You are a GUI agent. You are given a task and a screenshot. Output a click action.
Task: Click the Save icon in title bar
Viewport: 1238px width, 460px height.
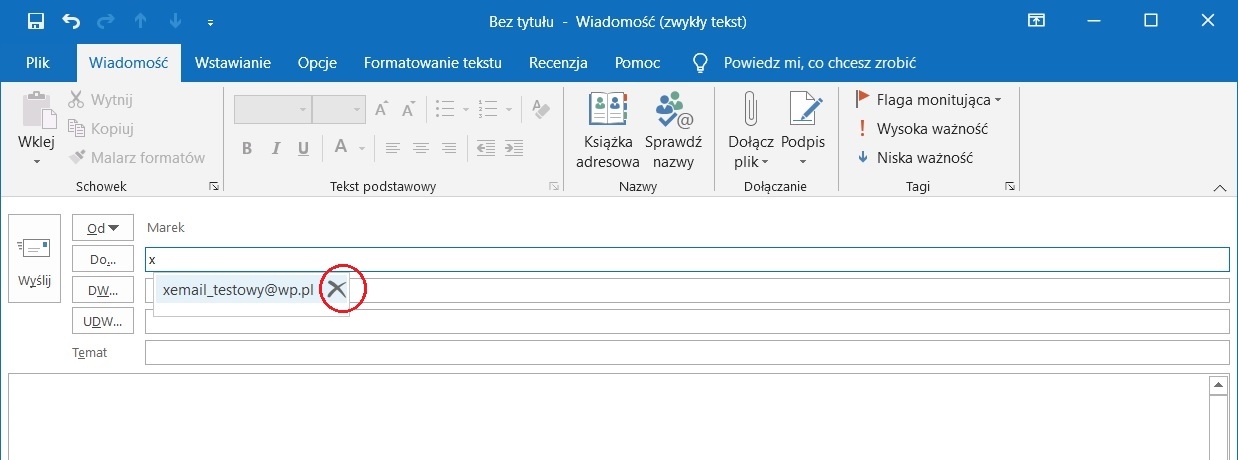pos(36,21)
